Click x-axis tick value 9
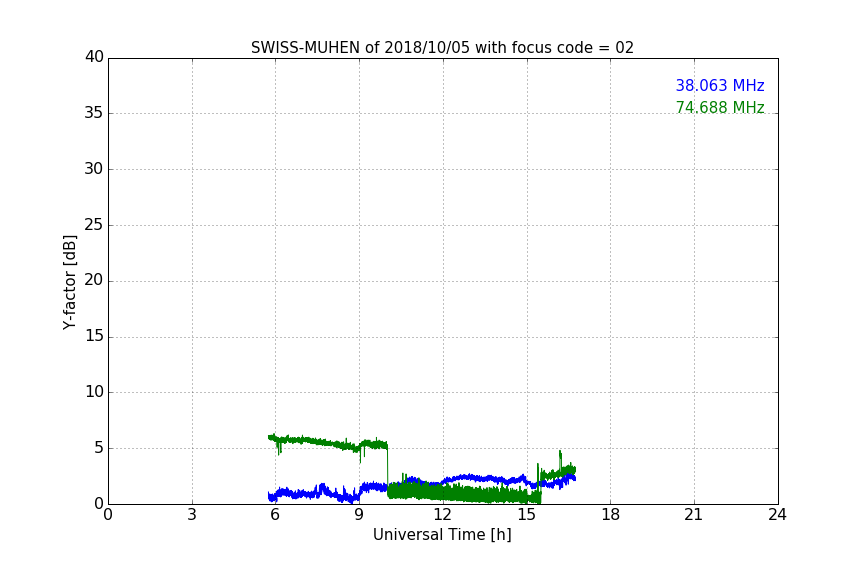 359,515
